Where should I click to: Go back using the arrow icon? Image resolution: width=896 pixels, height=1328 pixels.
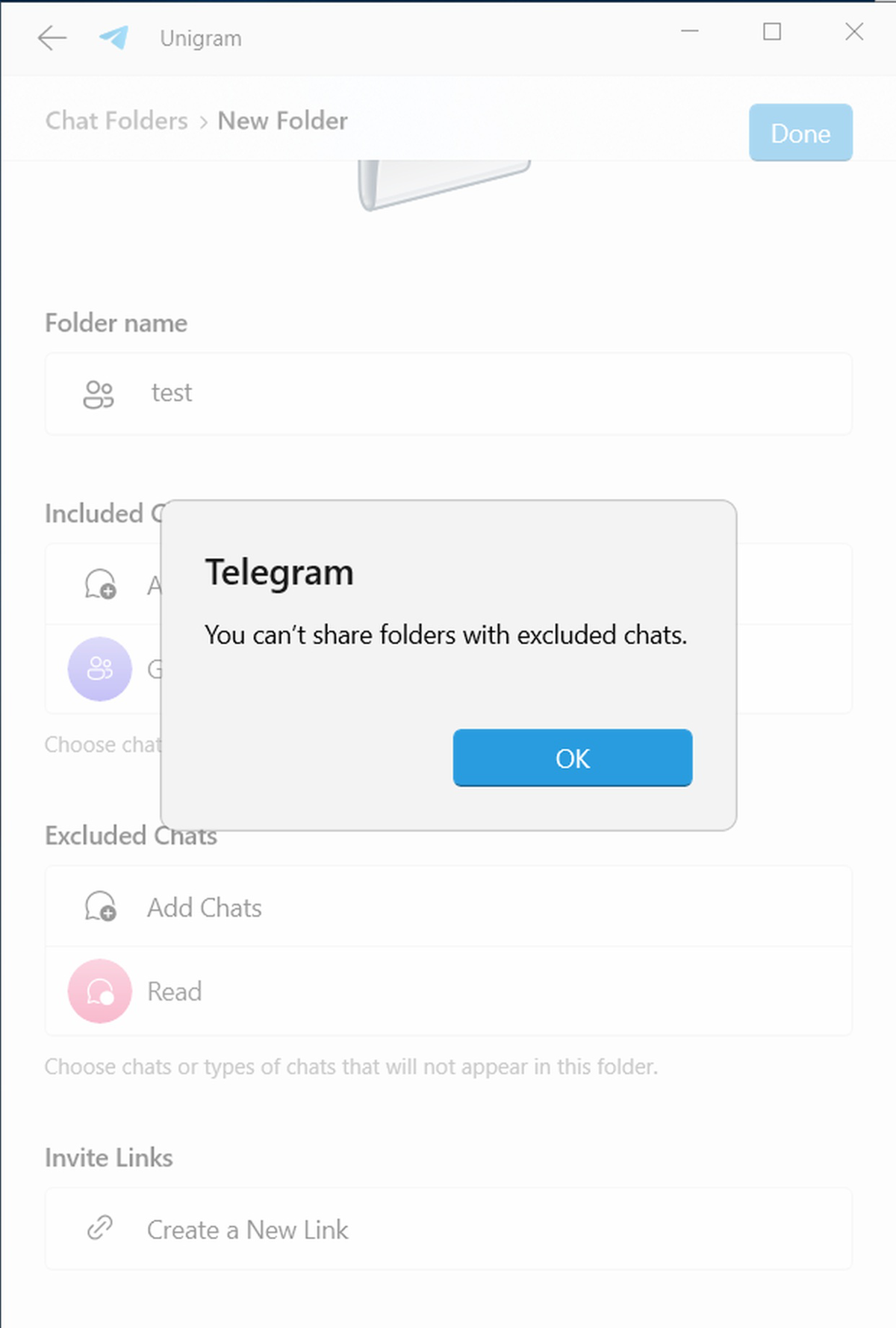(x=52, y=37)
